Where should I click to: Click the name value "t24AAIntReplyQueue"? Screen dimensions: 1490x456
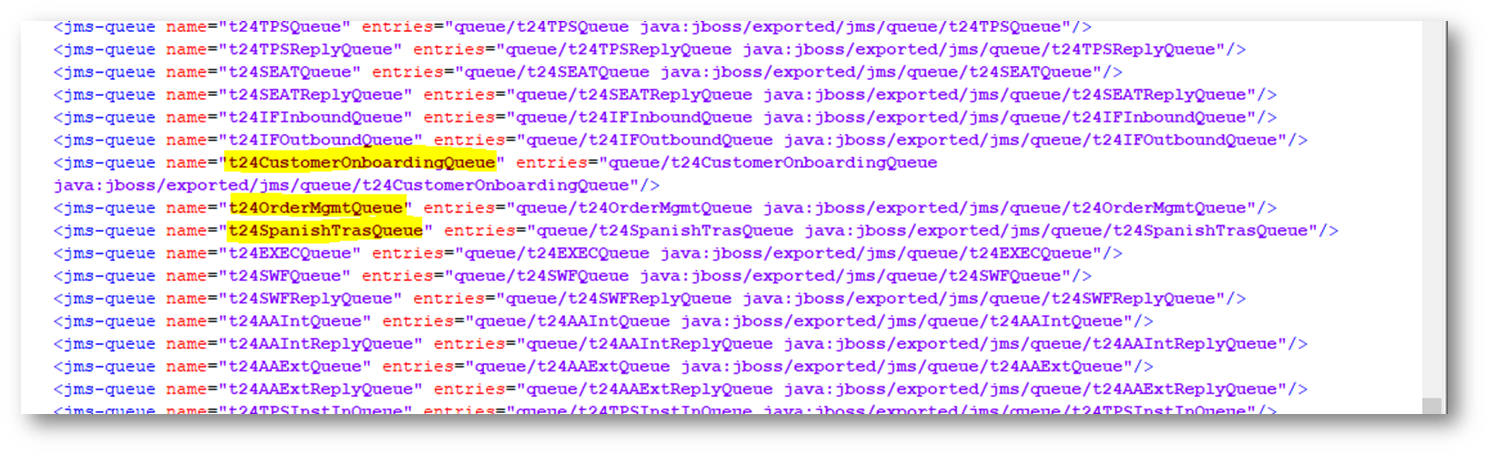click(320, 344)
